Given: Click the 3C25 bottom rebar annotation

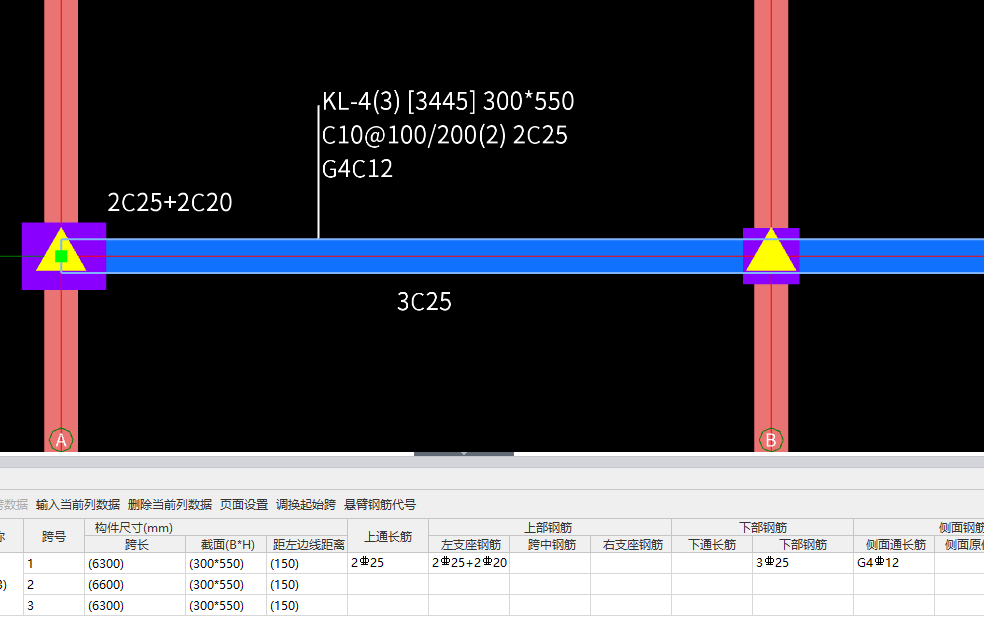Looking at the screenshot, I should (424, 302).
